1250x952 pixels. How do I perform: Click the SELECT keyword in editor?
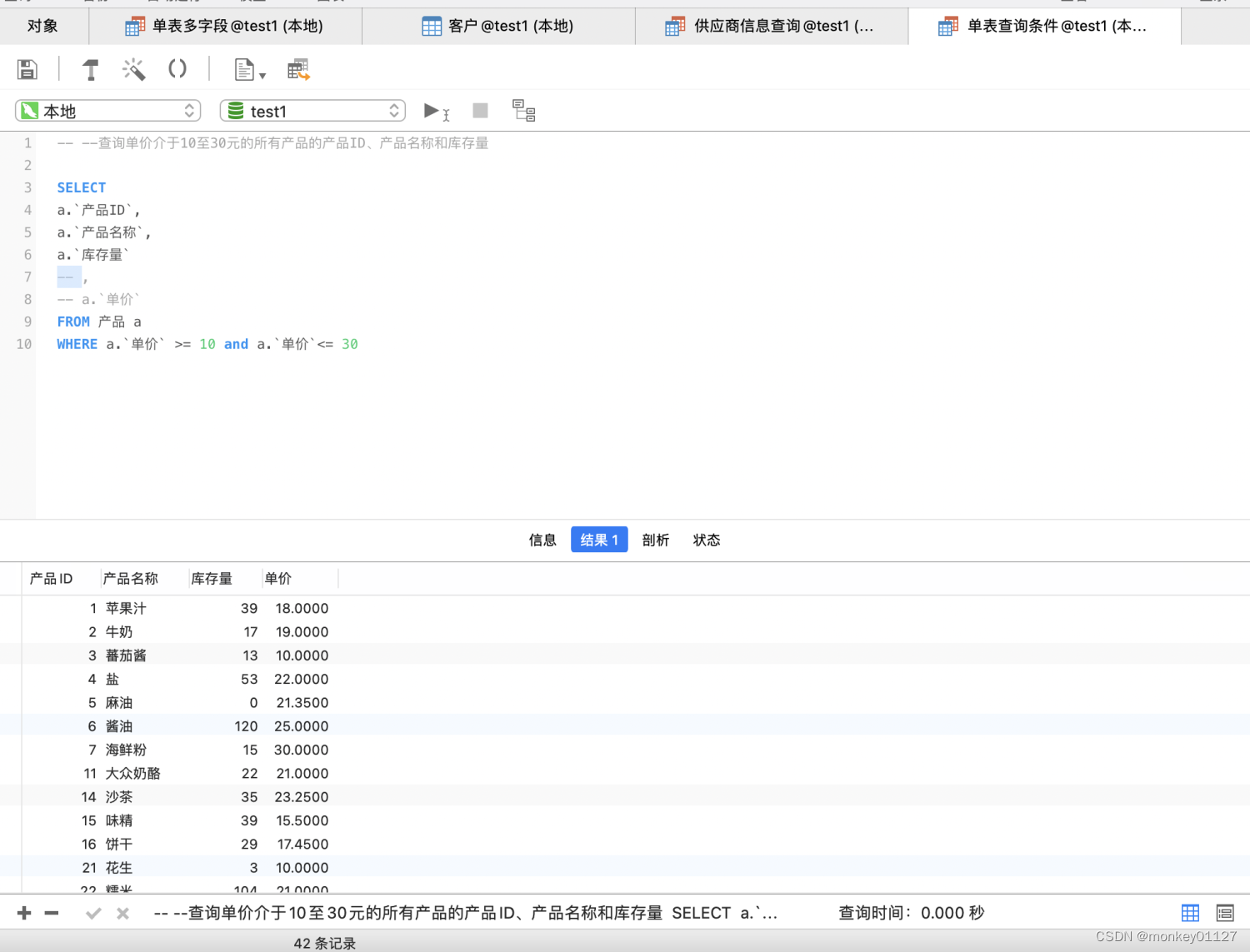[x=82, y=187]
